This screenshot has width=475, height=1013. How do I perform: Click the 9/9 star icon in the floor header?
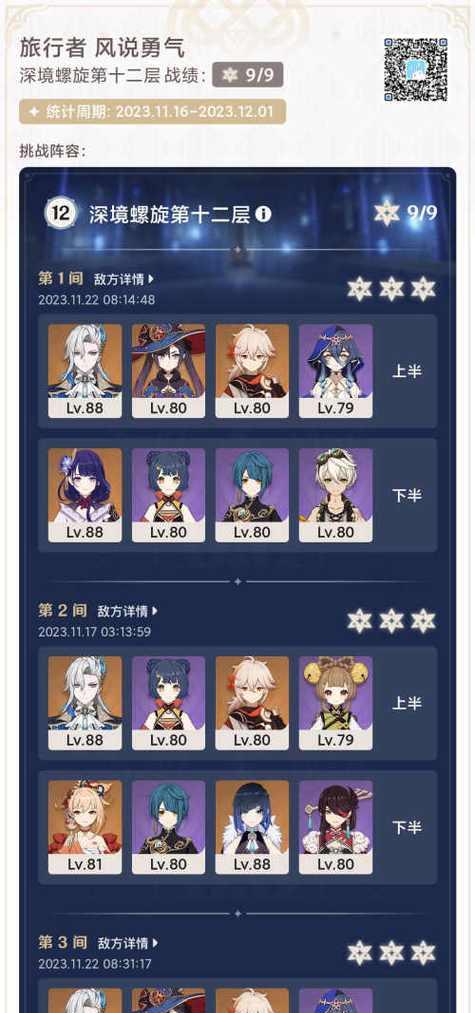pos(387,213)
